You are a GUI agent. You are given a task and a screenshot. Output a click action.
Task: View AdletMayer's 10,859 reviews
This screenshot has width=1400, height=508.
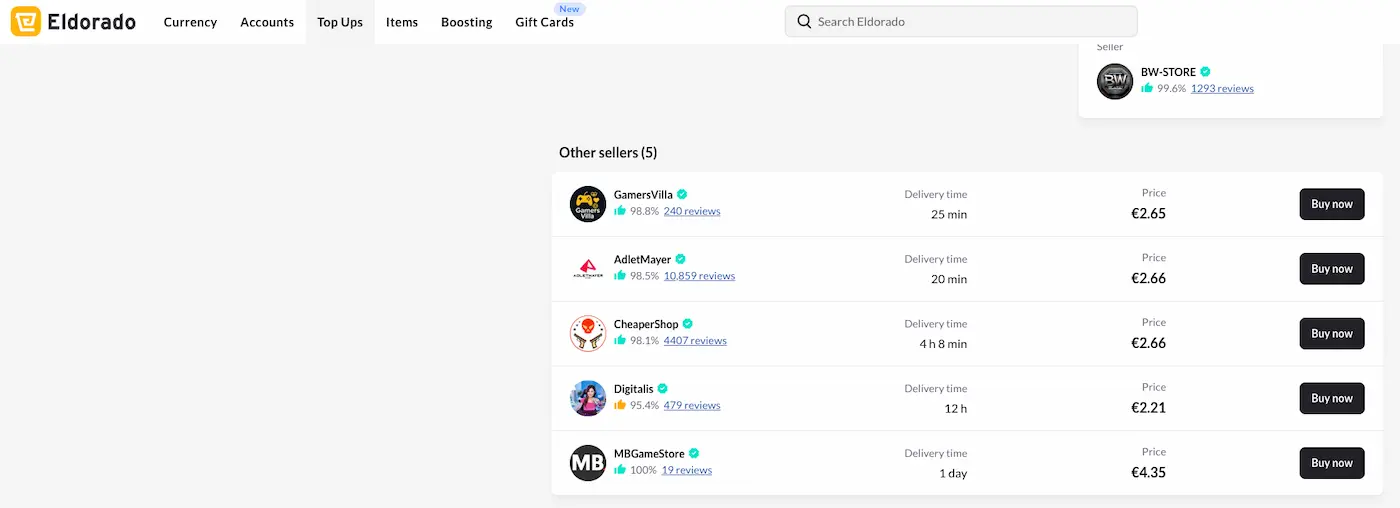pos(699,276)
